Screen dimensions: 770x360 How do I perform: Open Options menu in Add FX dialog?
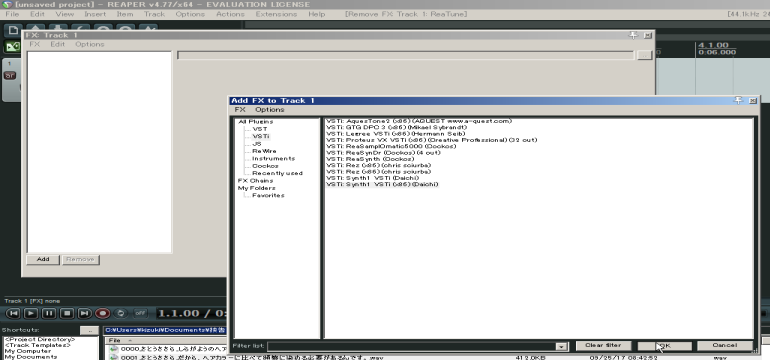pyautogui.click(x=270, y=110)
